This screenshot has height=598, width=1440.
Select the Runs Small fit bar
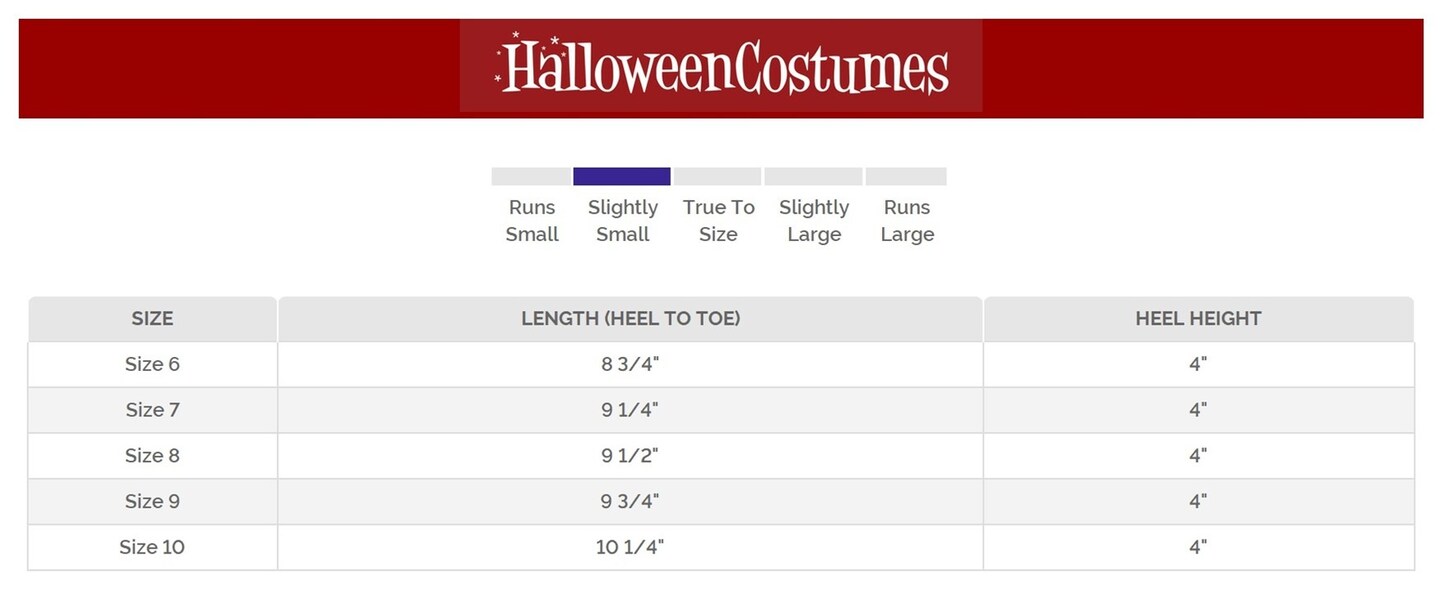click(531, 177)
